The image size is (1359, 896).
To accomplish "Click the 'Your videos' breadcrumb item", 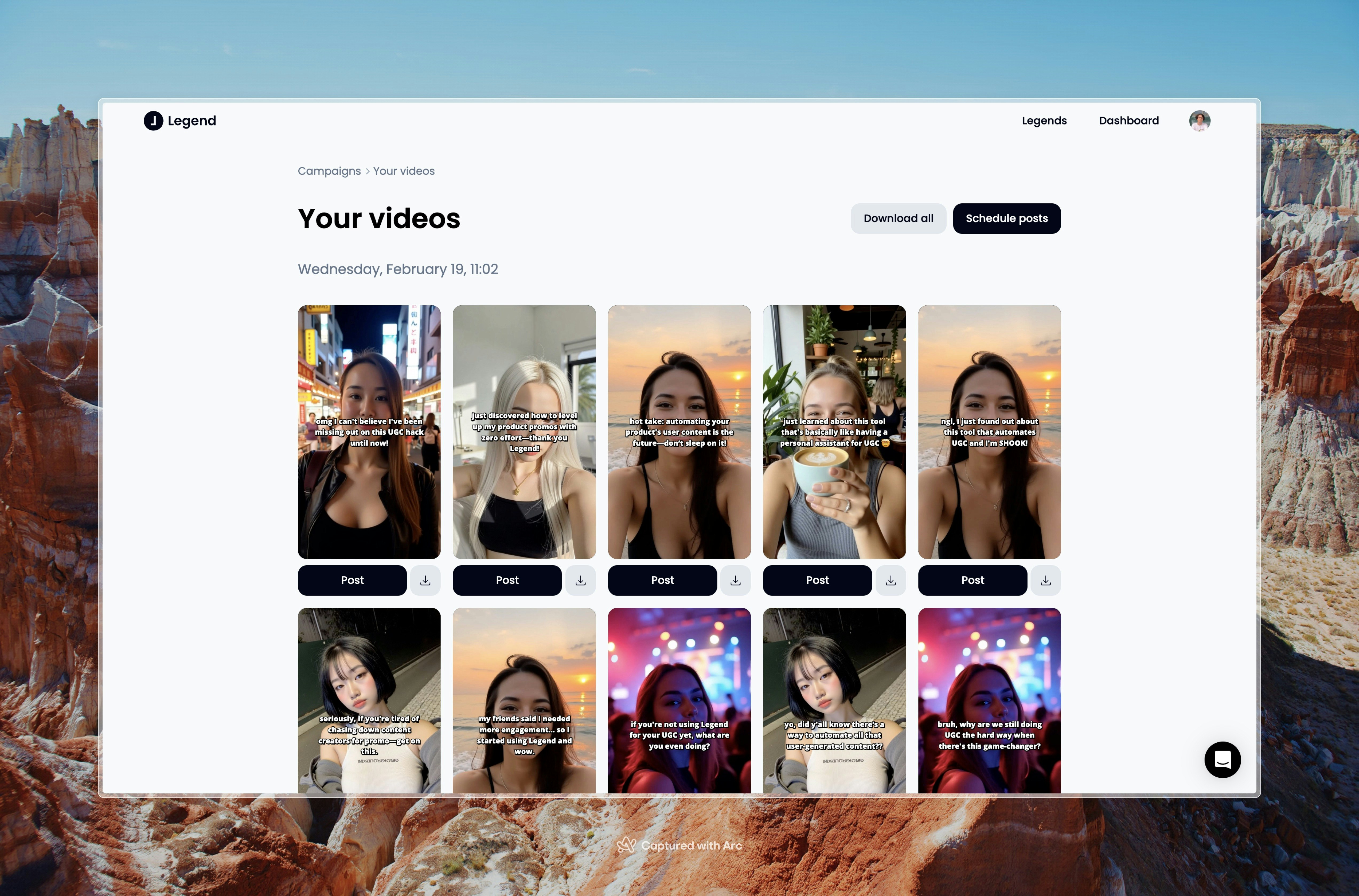I will 403,171.
